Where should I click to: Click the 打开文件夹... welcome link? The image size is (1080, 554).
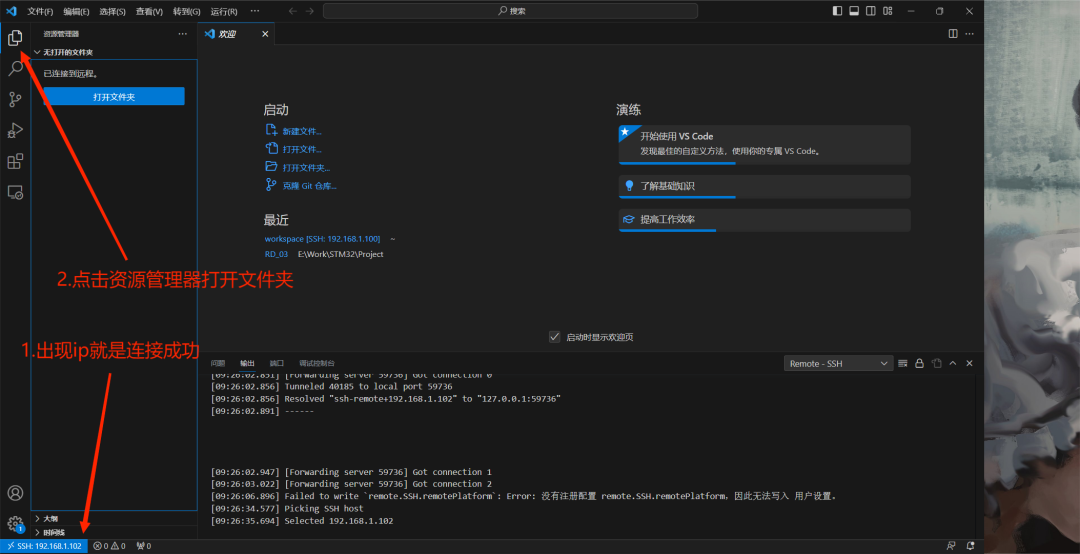click(307, 167)
